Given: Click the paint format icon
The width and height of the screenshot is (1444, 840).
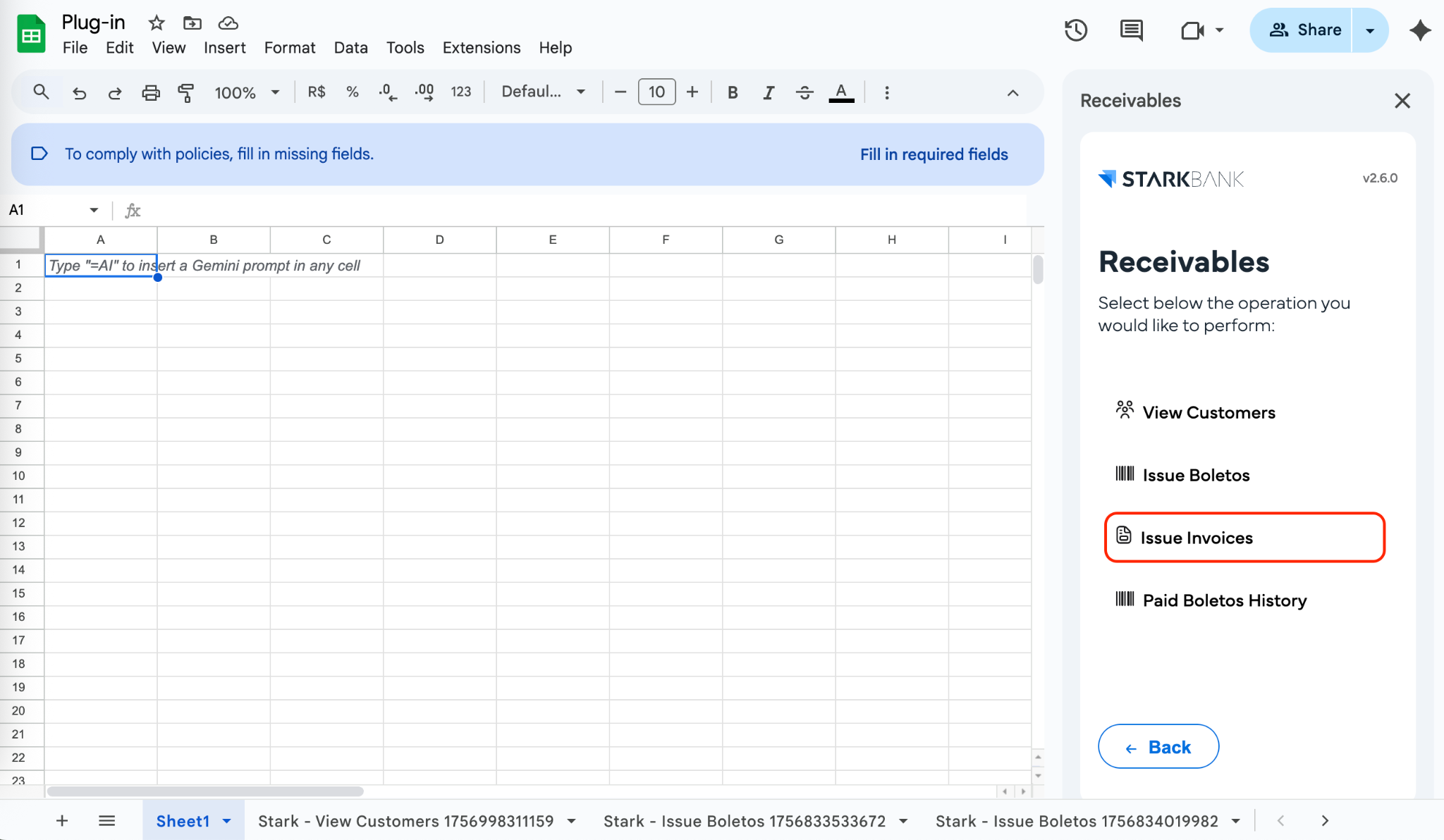Looking at the screenshot, I should (186, 92).
